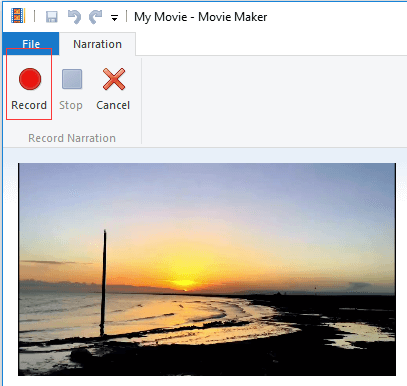The image size is (407, 386).
Task: Click the red Record circle icon
Action: 30,79
